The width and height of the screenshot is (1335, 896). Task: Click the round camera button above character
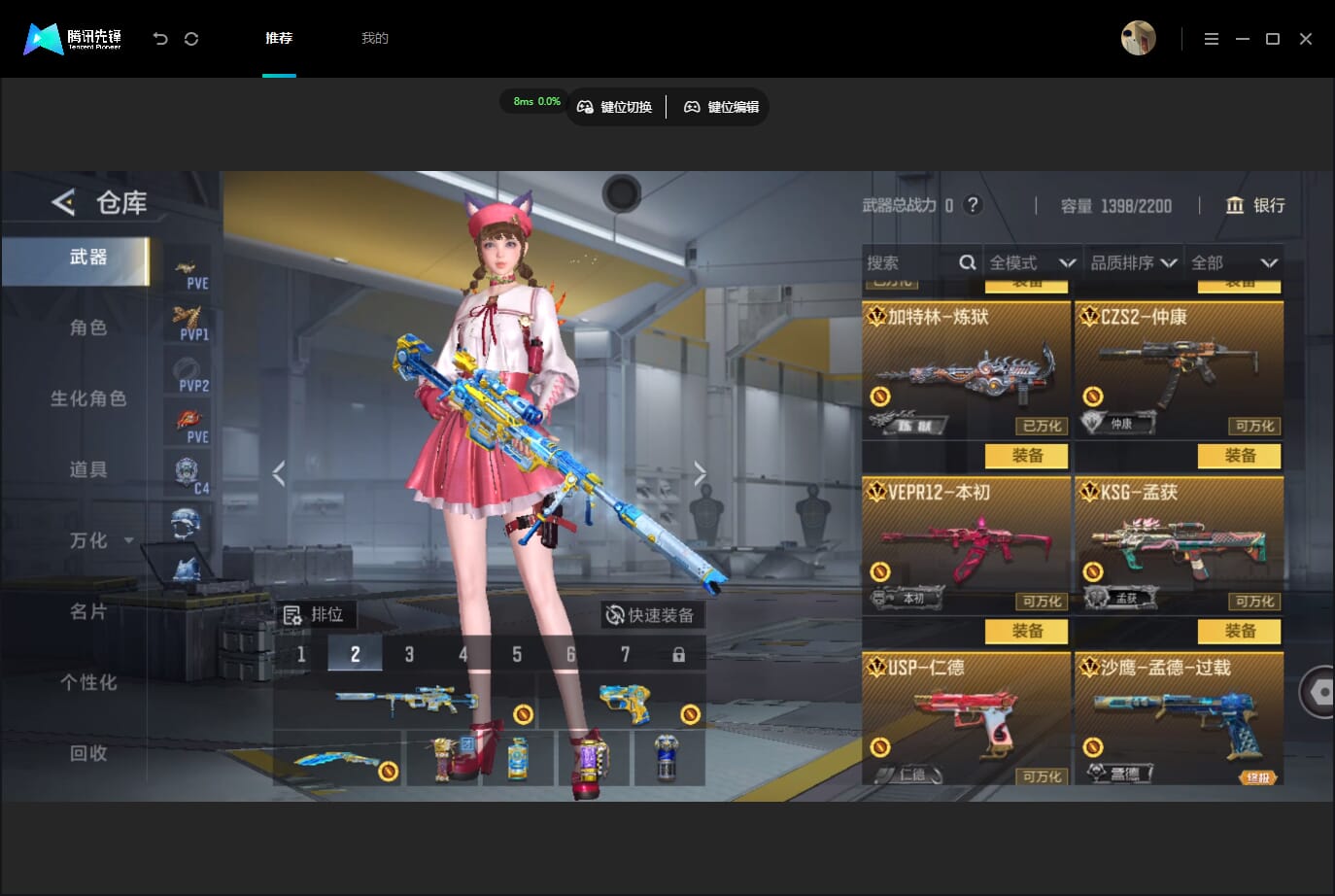[621, 193]
